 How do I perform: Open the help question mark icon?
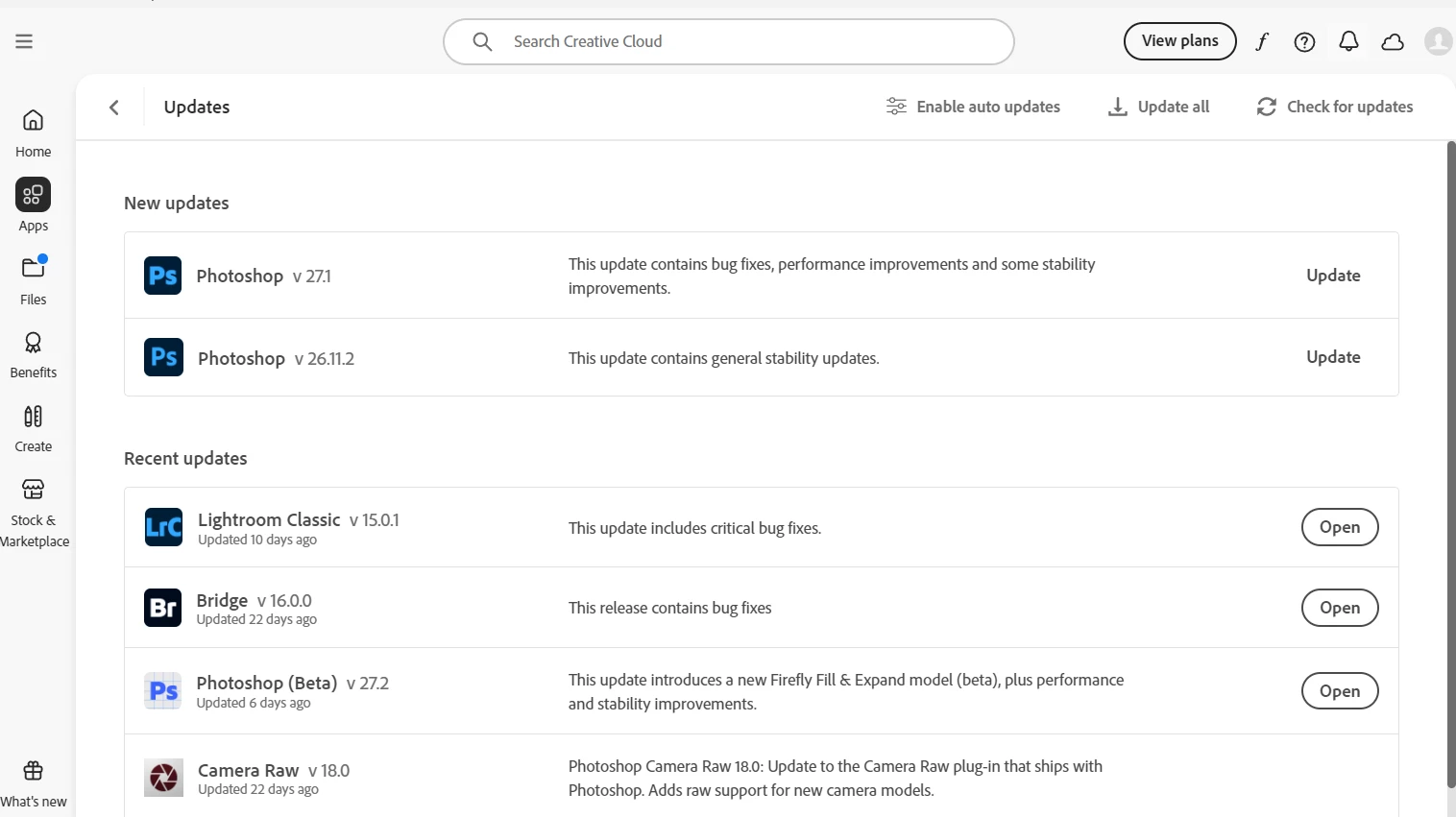click(x=1304, y=41)
